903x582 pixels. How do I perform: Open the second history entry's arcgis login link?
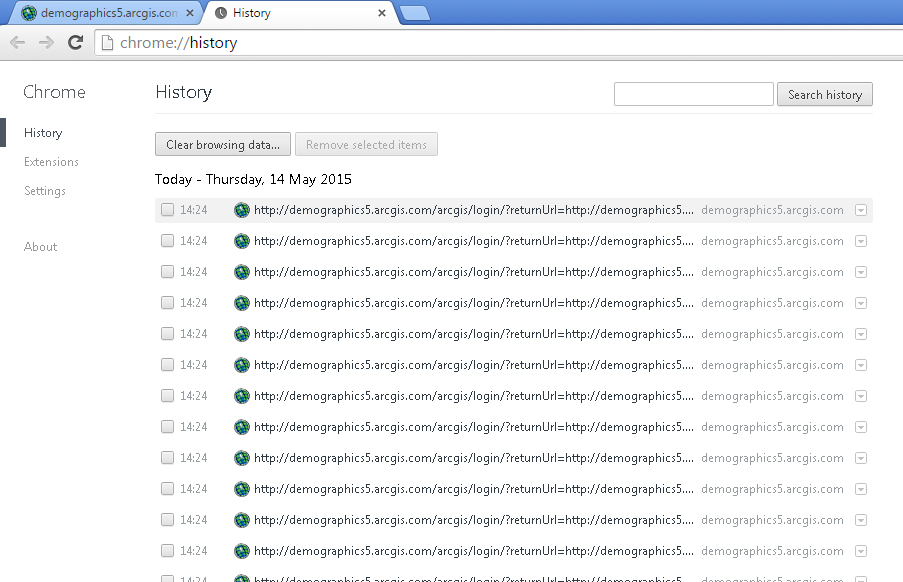[x=473, y=241]
